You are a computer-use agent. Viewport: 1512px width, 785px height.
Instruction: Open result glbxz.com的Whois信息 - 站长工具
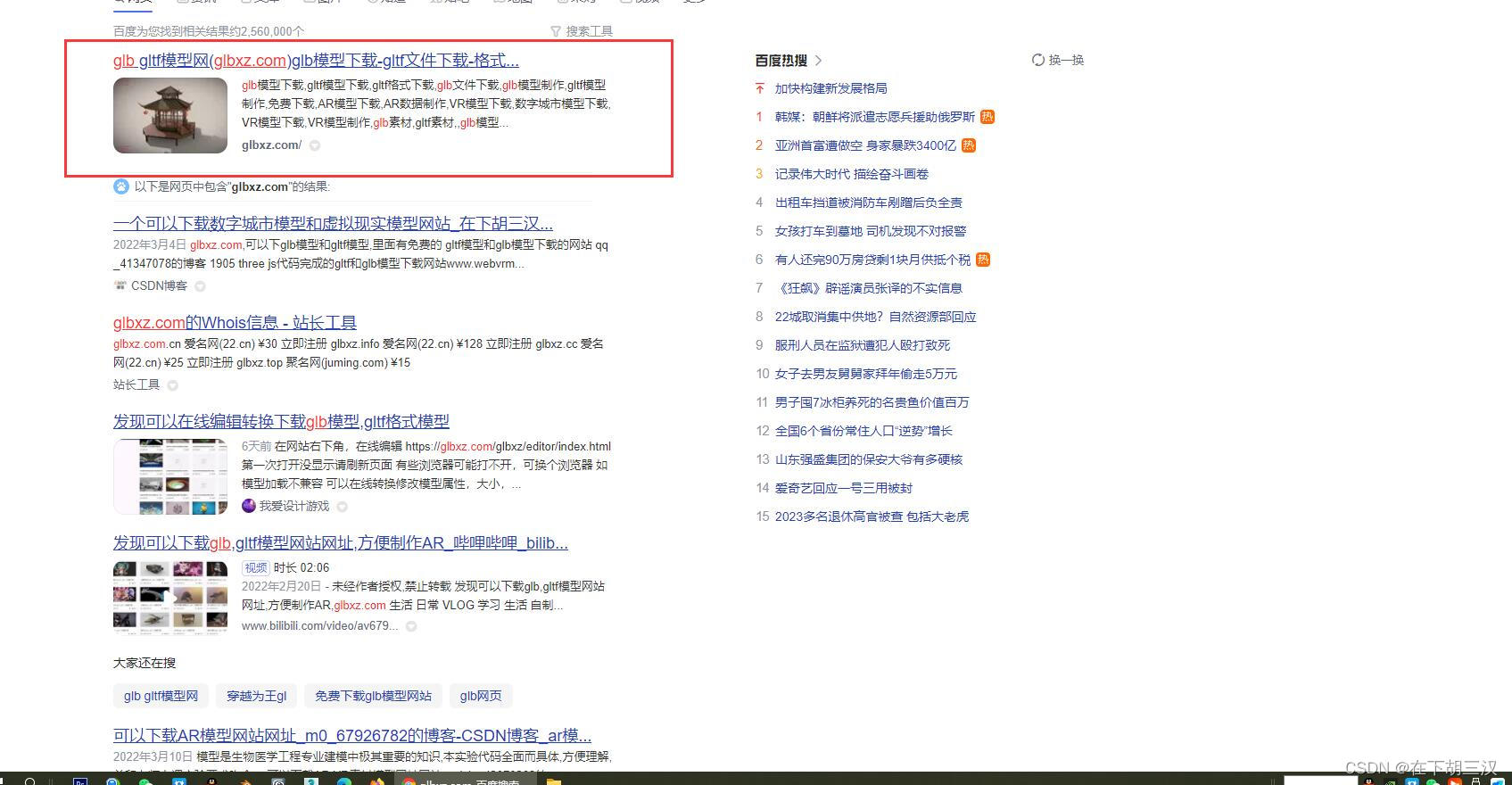(235, 323)
